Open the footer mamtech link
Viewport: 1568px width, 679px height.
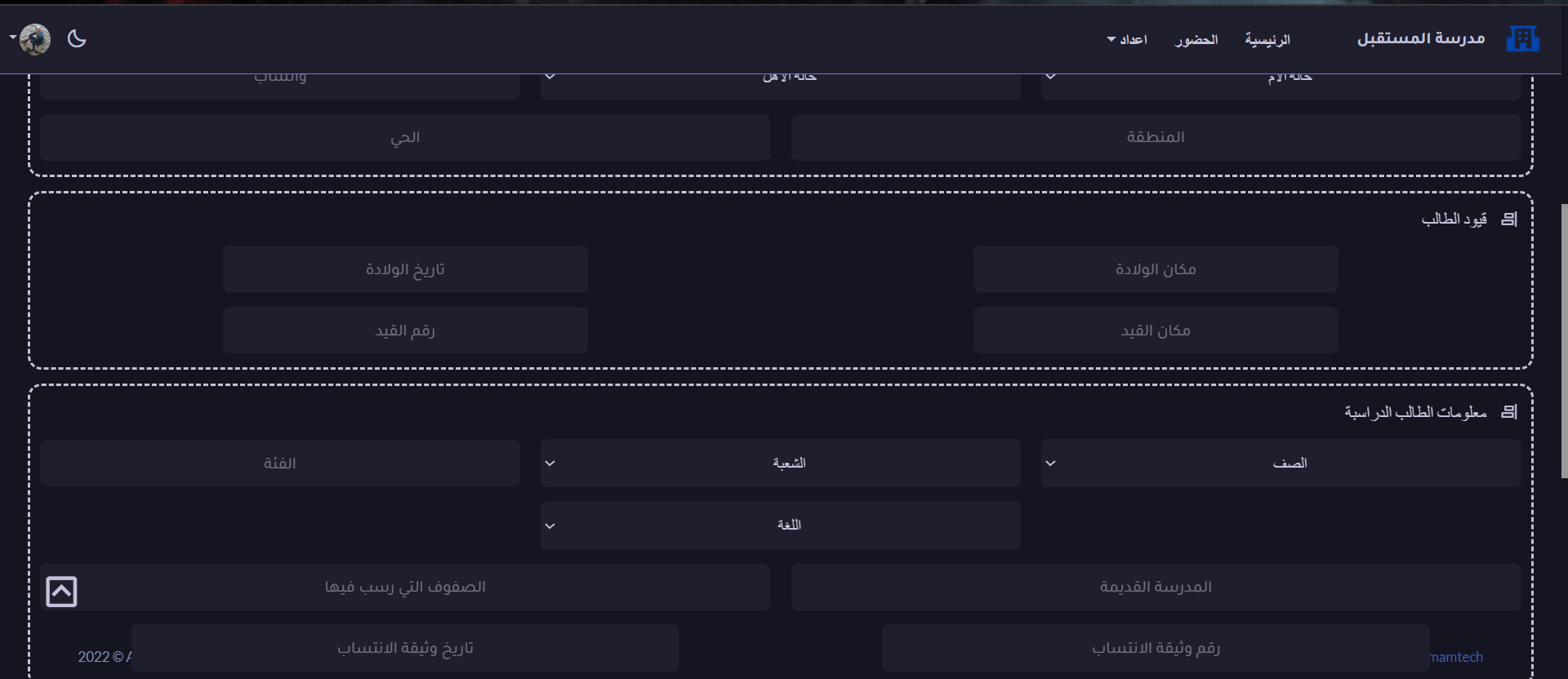tap(1457, 657)
